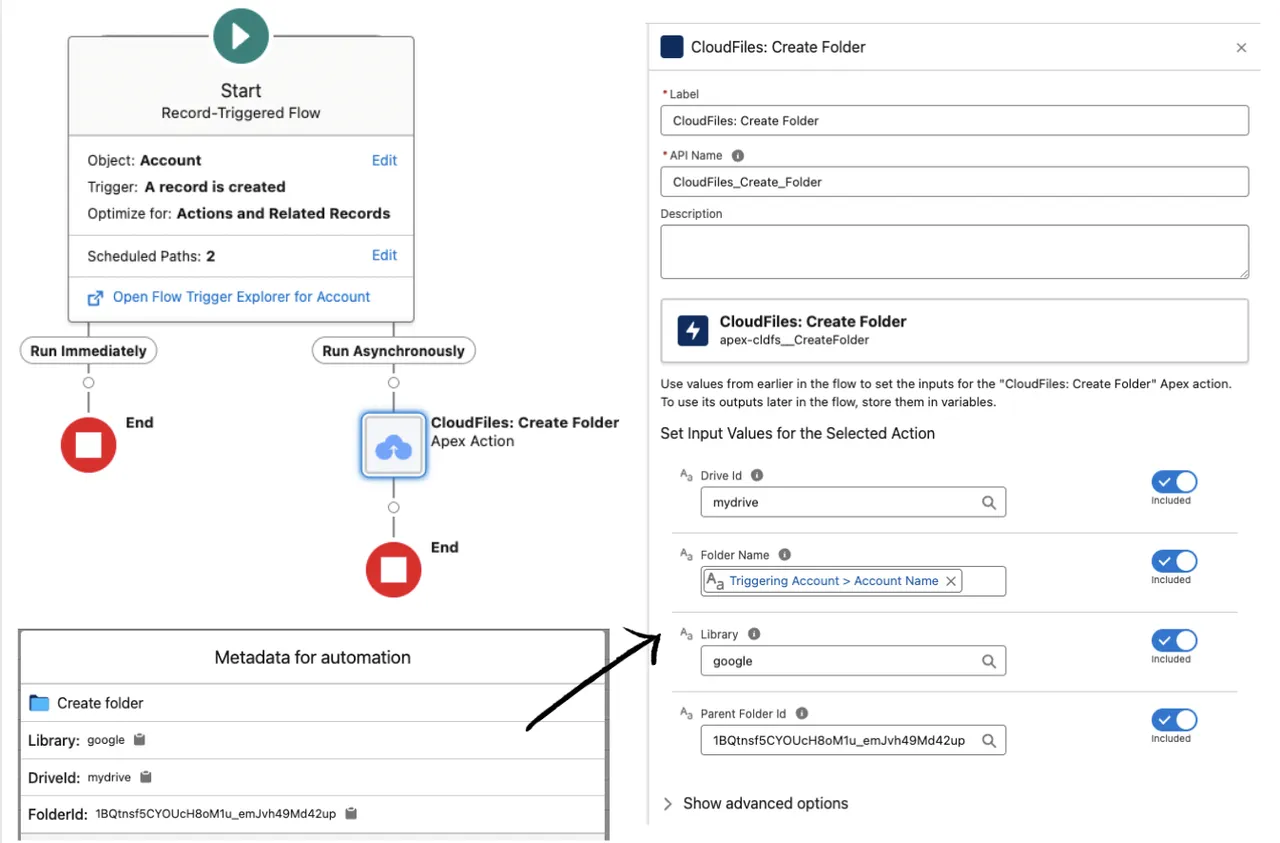Toggle Included switch for Drive Id
Screen dimensions: 1280x843
point(1173,480)
